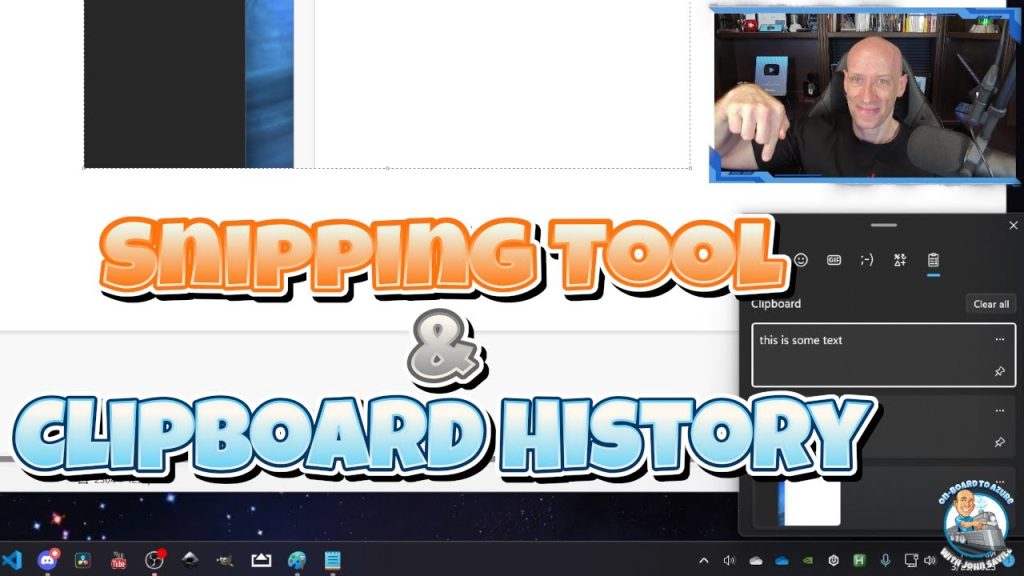Click the first speaker icon beside the tray chevron
The height and width of the screenshot is (576, 1024).
(x=729, y=560)
